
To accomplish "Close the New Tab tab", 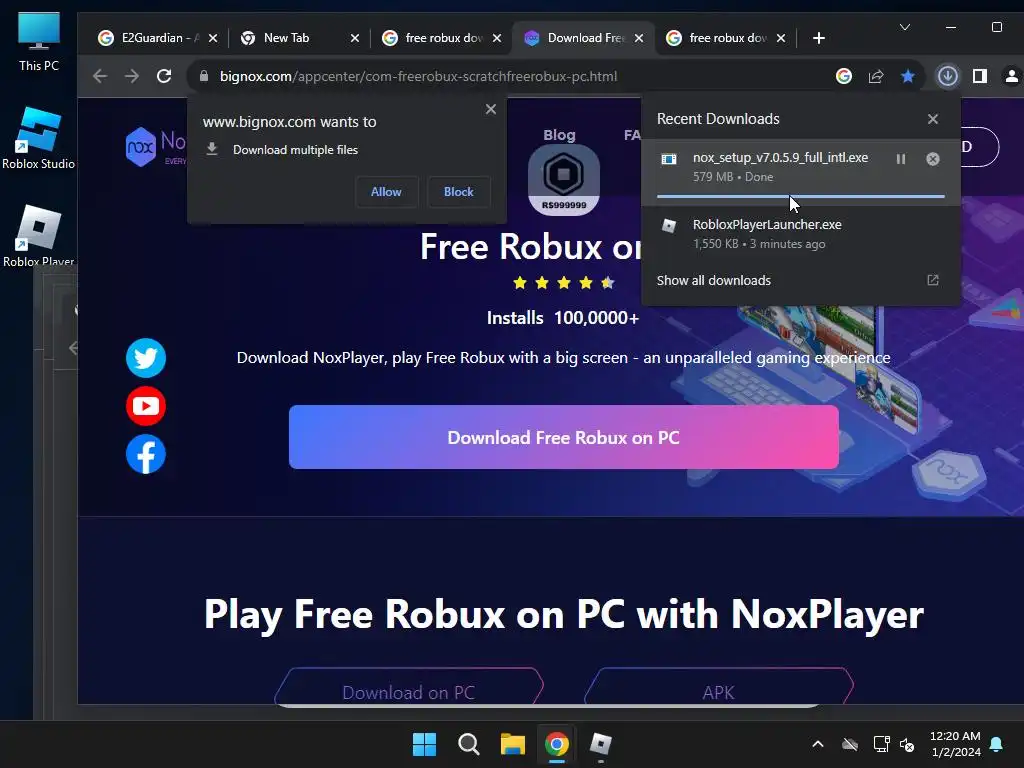I will point(355,38).
